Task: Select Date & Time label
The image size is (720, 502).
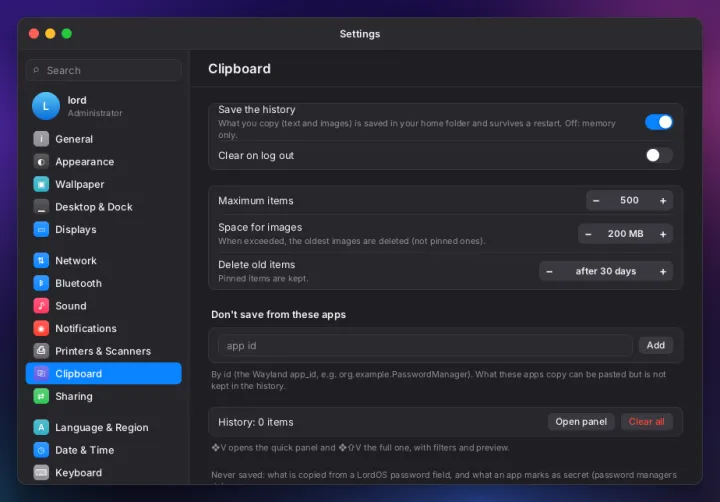Action: [x=84, y=450]
